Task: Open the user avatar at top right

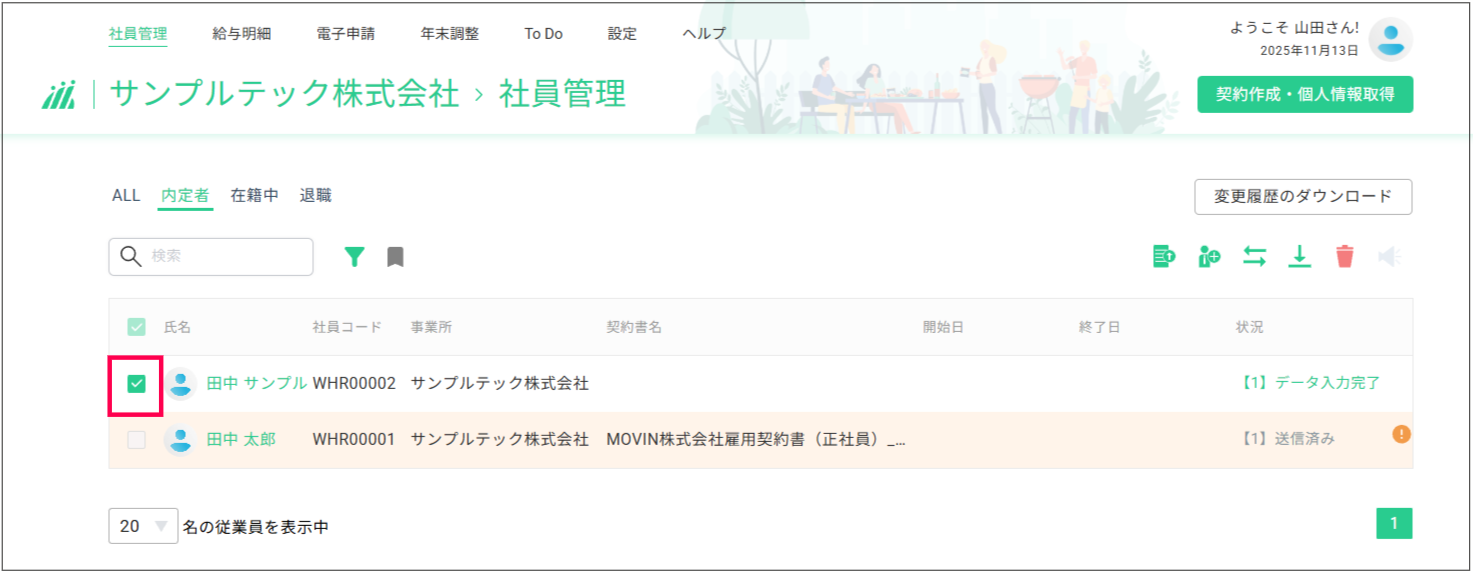Action: pyautogui.click(x=1390, y=40)
